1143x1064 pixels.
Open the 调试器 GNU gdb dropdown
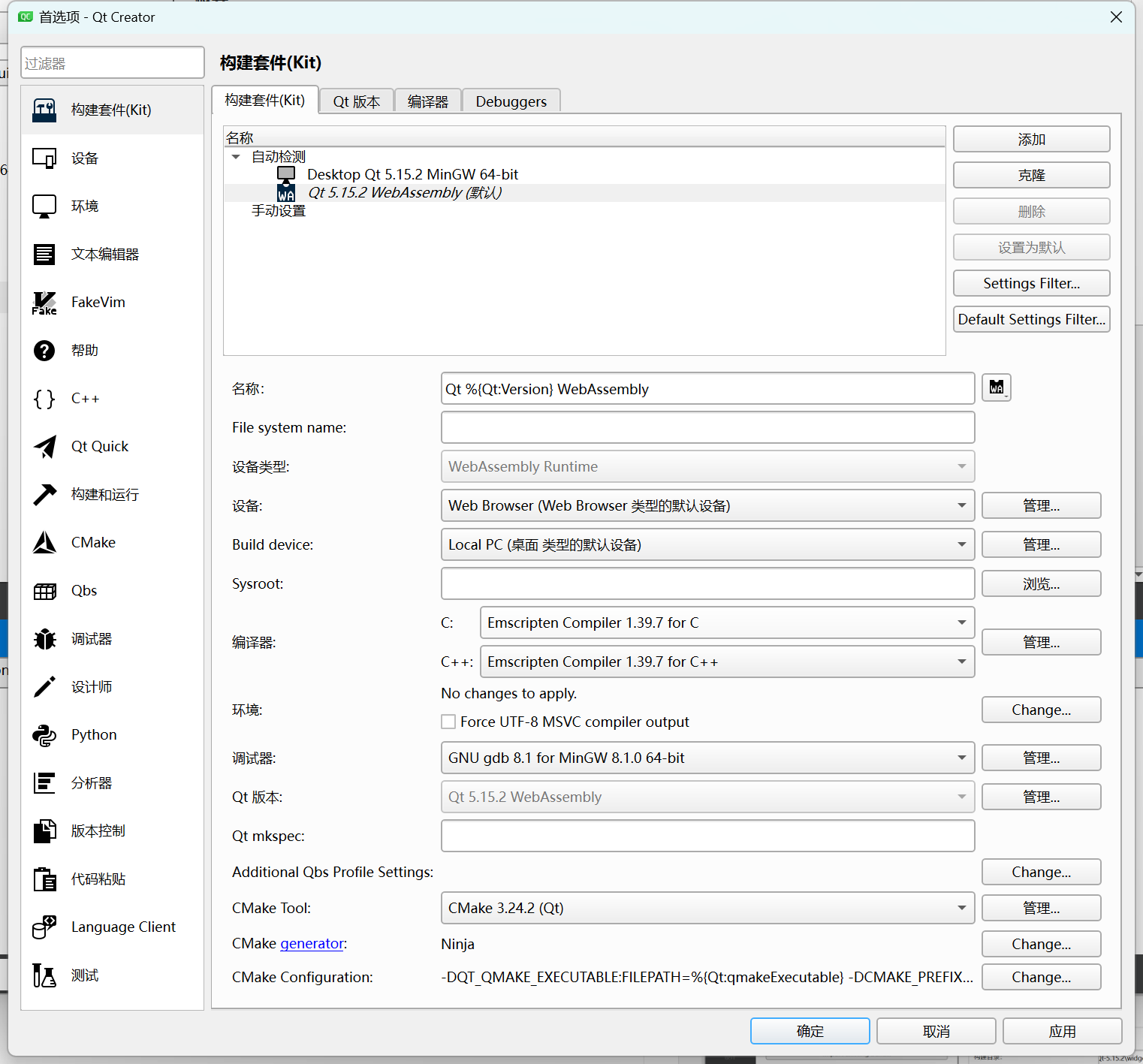707,758
